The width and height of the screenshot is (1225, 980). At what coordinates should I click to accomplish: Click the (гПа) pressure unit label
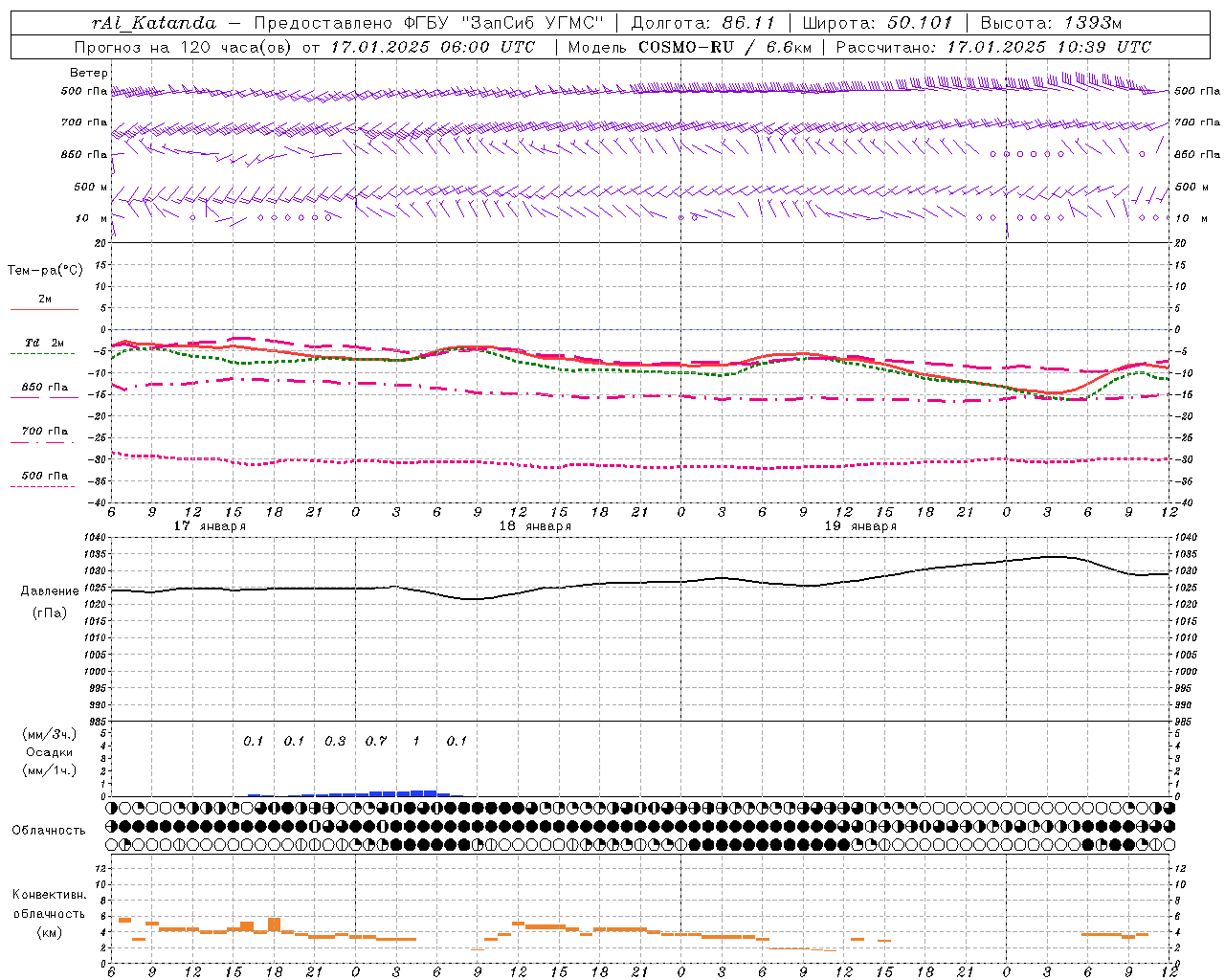coord(50,613)
